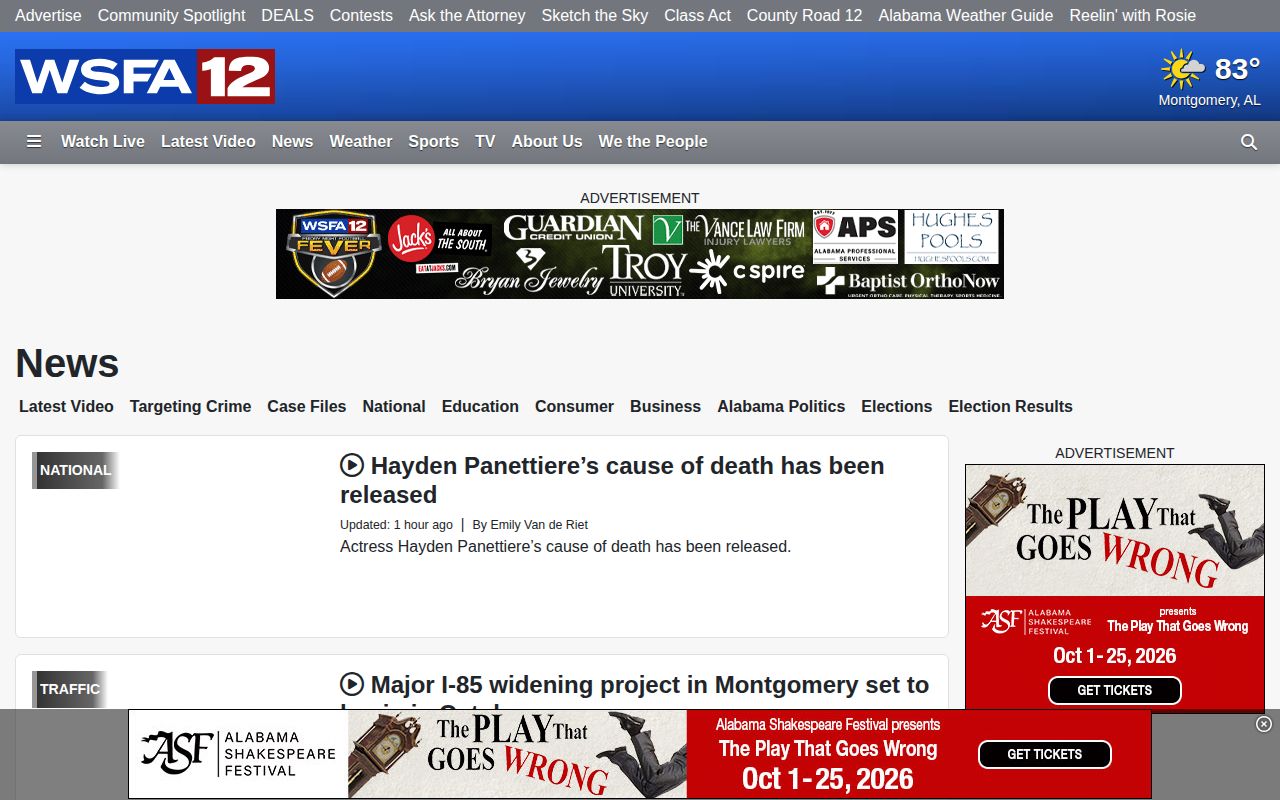Close the bottom banner ad
This screenshot has width=1280, height=800.
[x=1264, y=724]
